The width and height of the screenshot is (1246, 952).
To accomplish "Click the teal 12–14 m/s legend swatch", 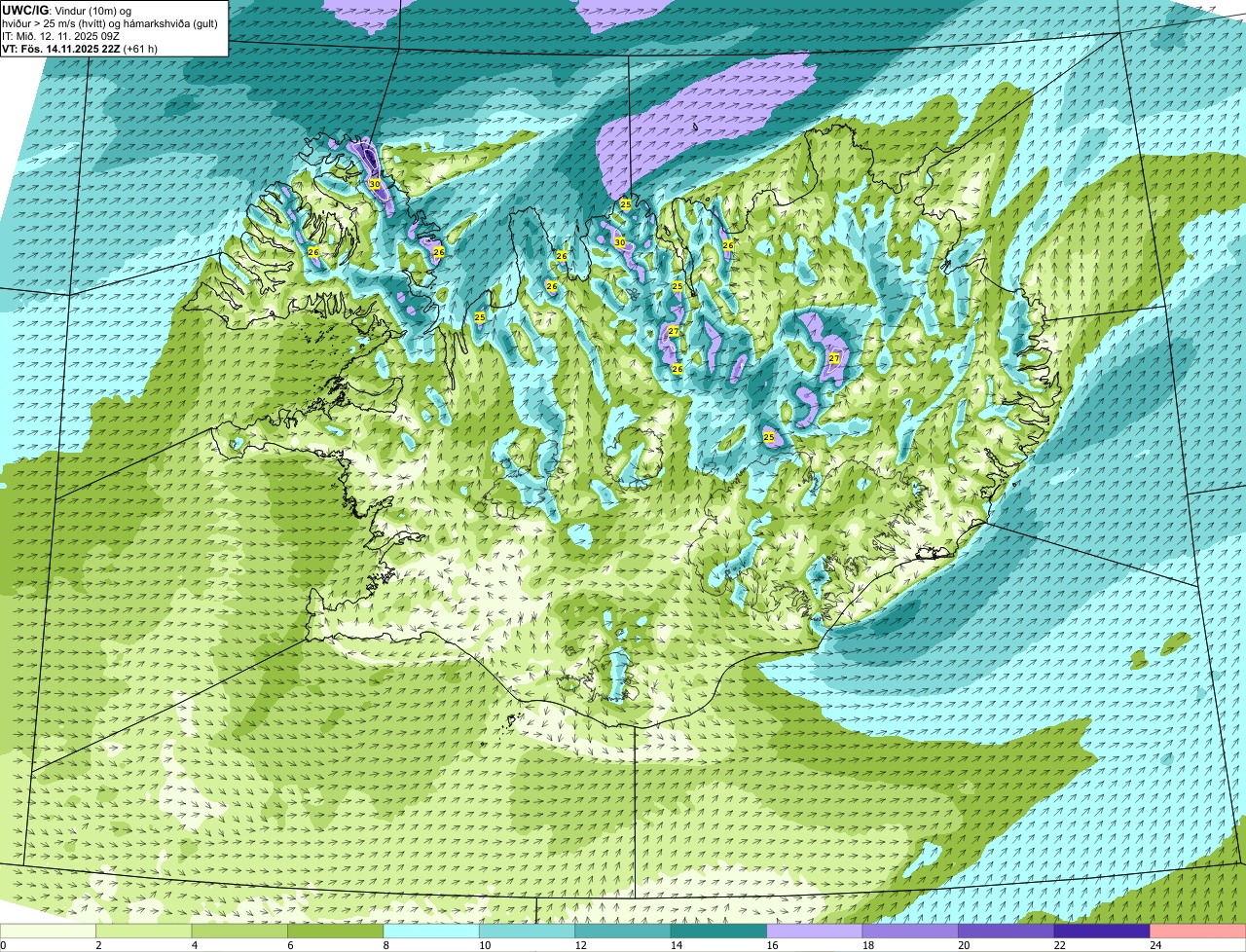I will point(623,931).
